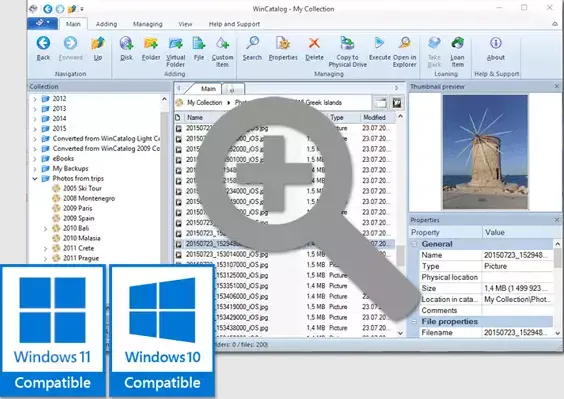Screen dimensions: 564x399
Task: Close the Thumbnail preview panel
Action: (557, 87)
